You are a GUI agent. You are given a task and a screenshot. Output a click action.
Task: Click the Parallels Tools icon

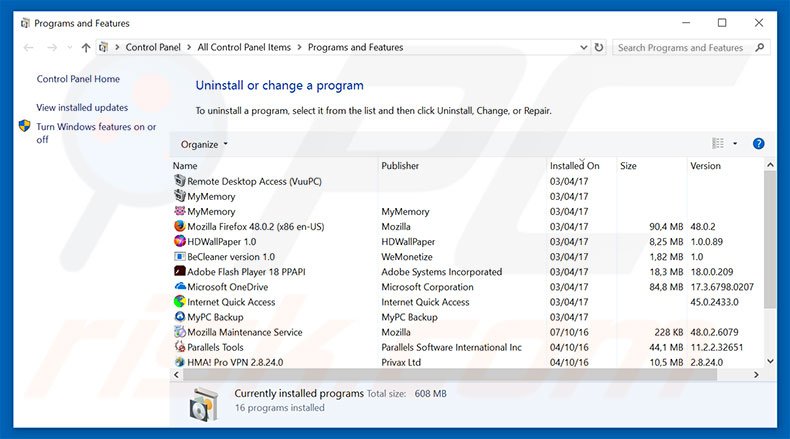pos(180,347)
